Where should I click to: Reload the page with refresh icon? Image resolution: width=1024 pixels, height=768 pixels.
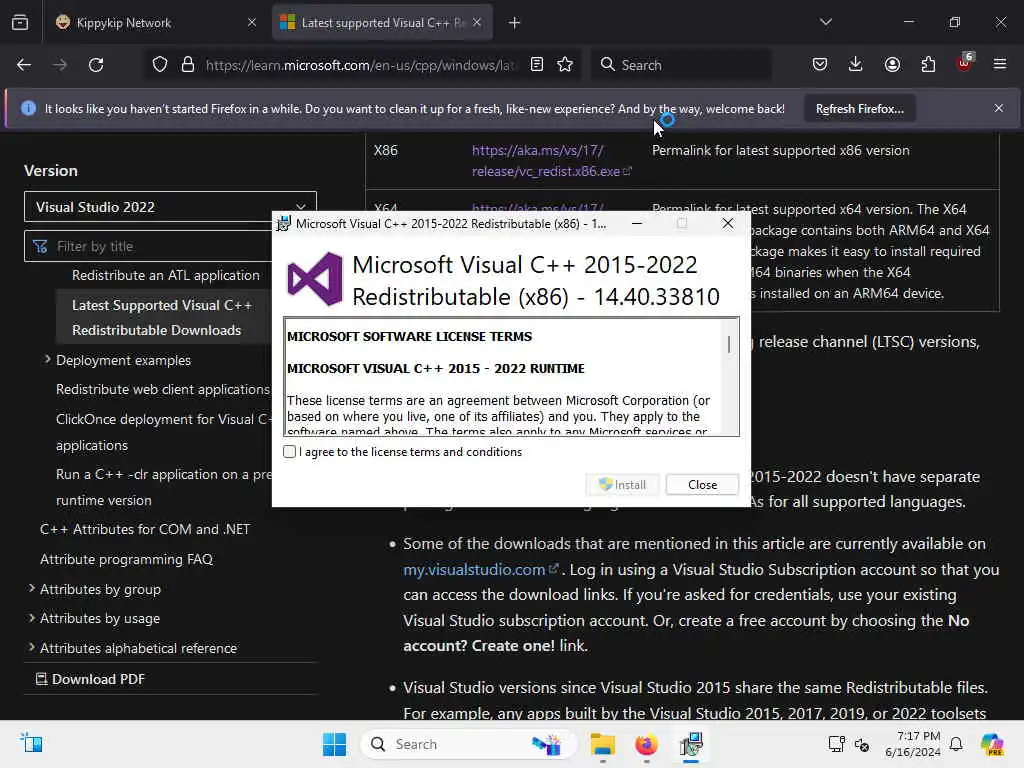pyautogui.click(x=96, y=65)
